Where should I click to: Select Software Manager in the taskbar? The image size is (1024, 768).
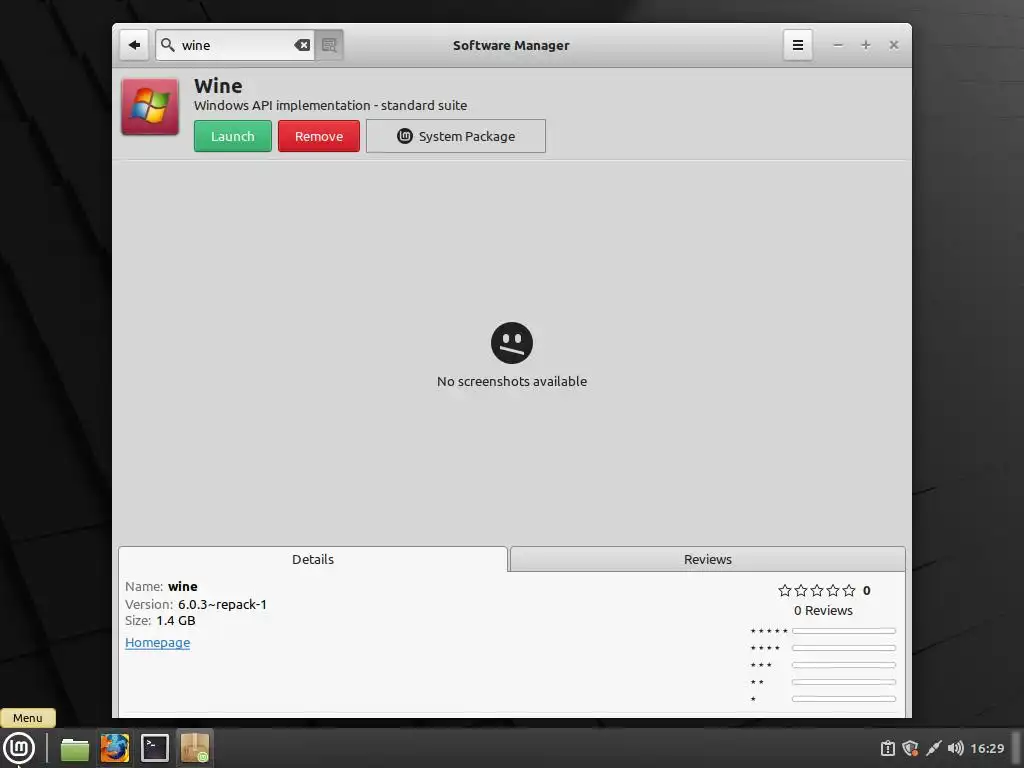[195, 748]
